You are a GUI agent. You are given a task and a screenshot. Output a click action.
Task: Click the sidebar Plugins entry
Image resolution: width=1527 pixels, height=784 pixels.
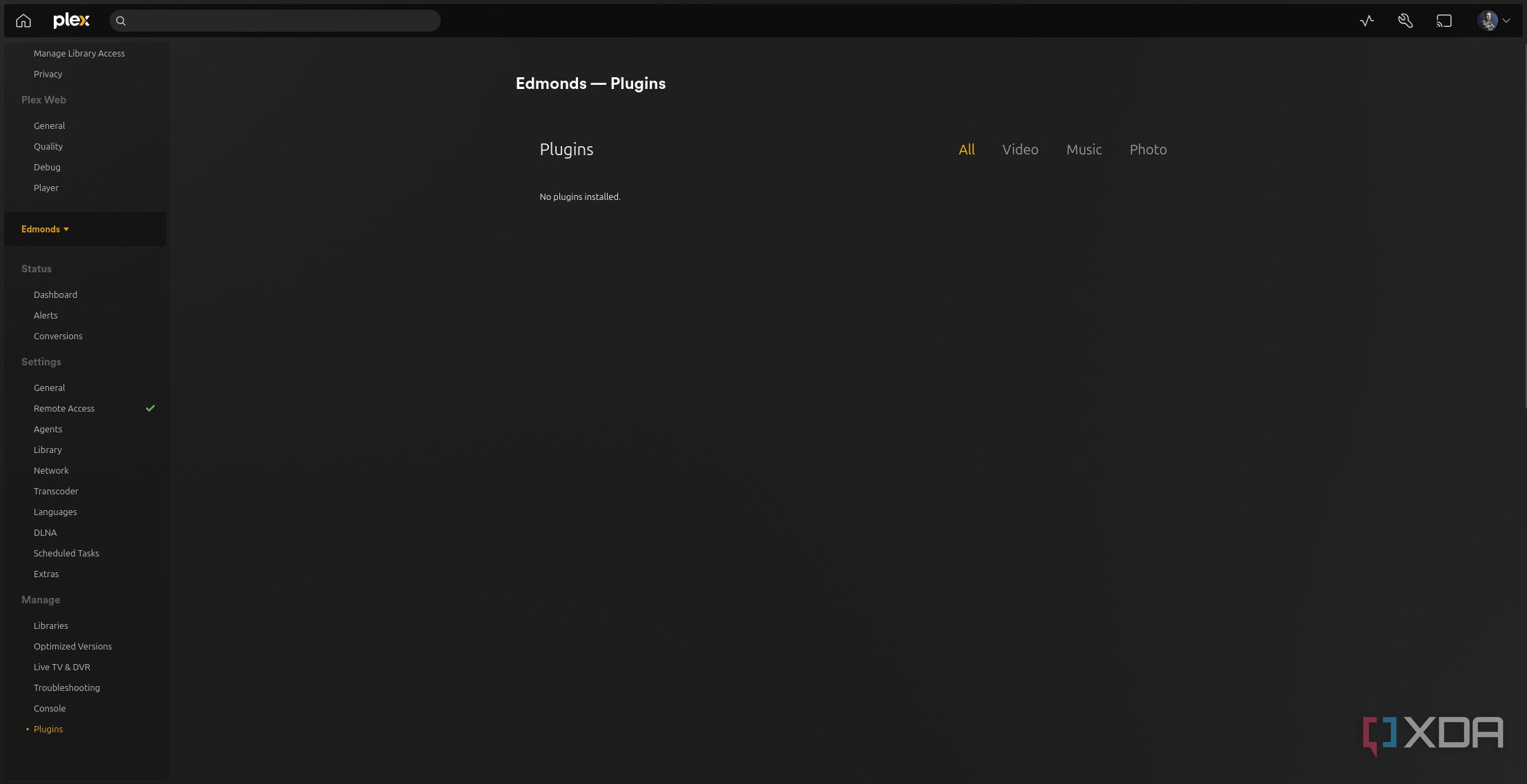(x=48, y=729)
